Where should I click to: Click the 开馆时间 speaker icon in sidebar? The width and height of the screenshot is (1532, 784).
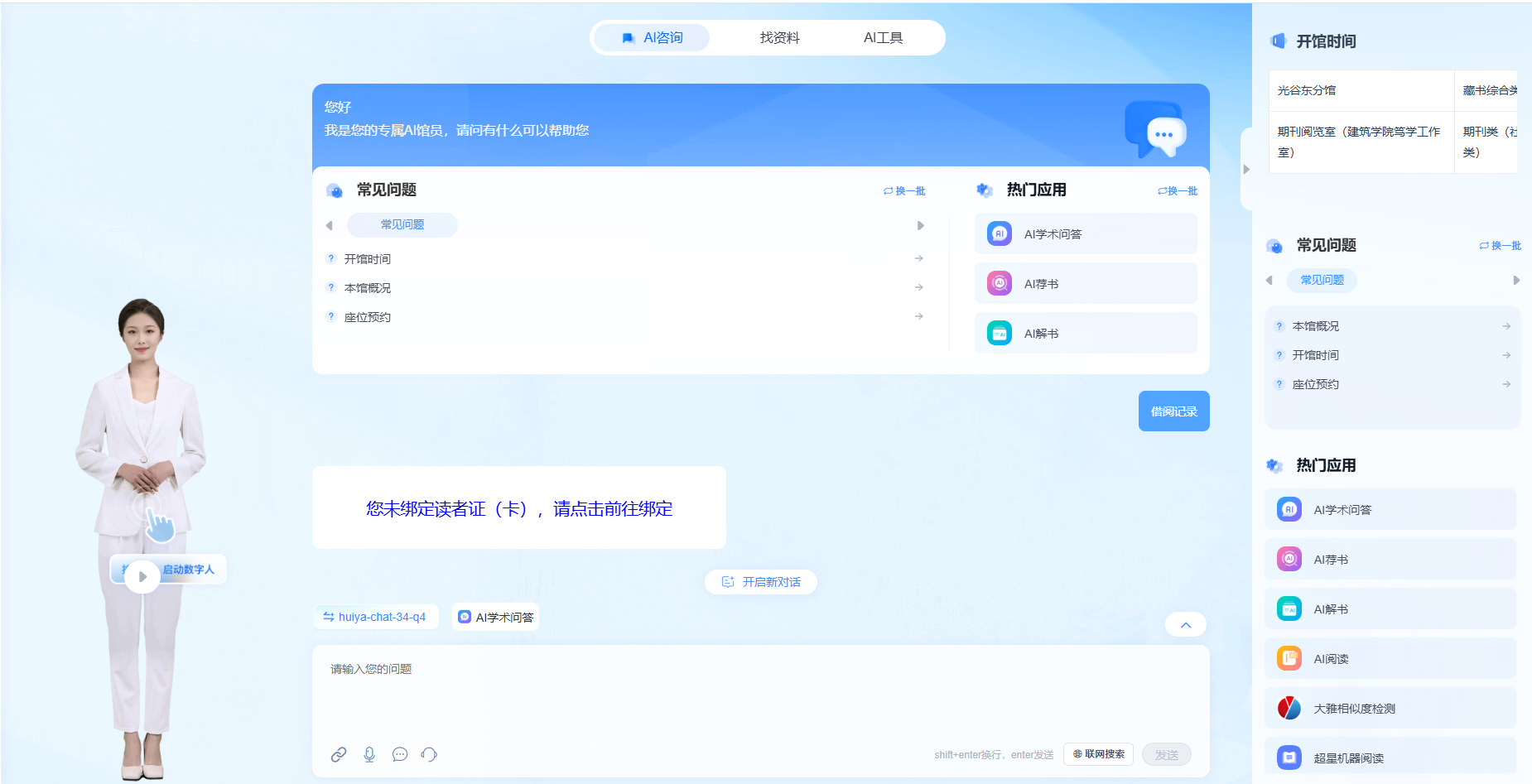(x=1279, y=41)
